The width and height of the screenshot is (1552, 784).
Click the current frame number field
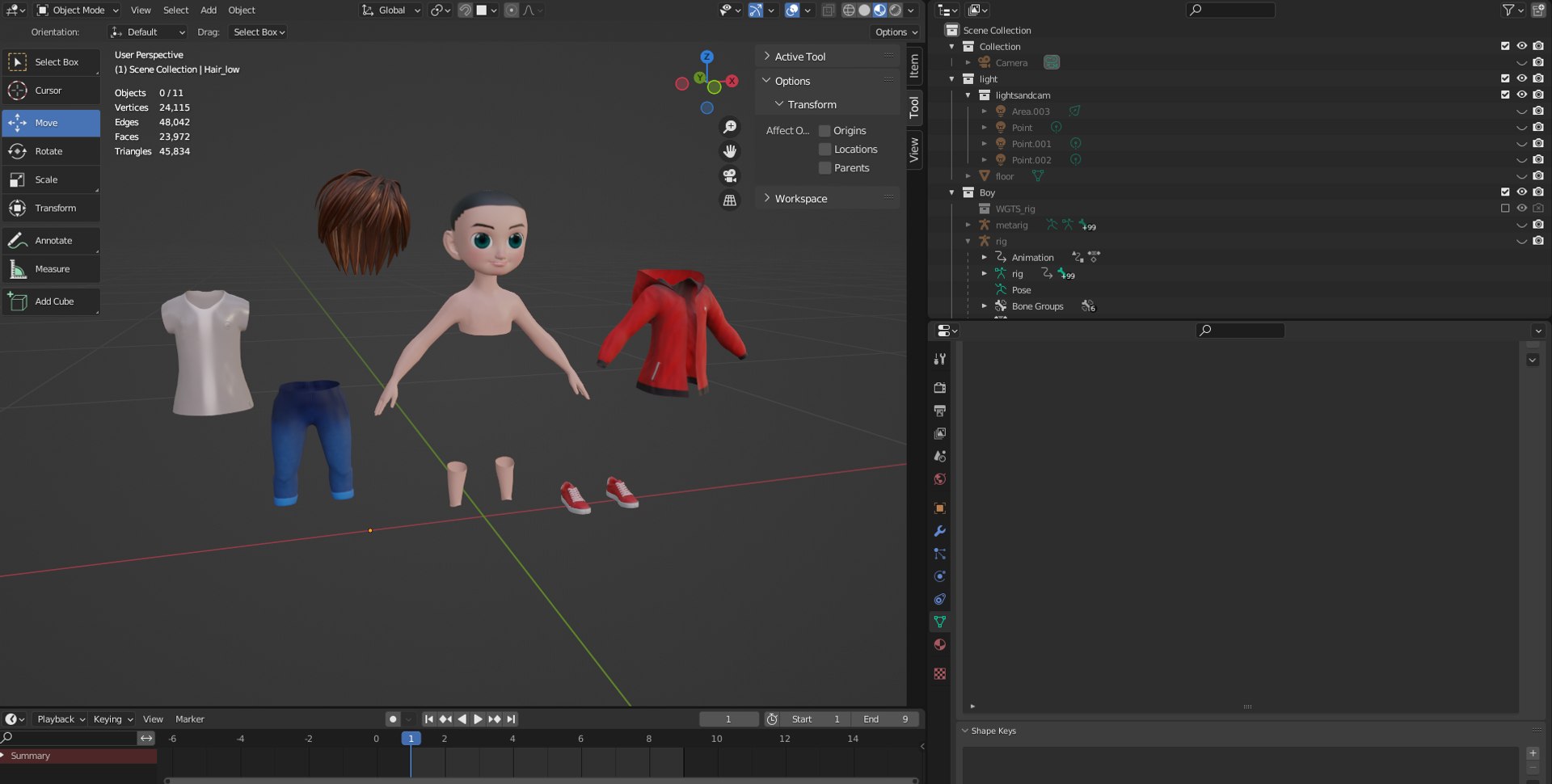point(728,719)
